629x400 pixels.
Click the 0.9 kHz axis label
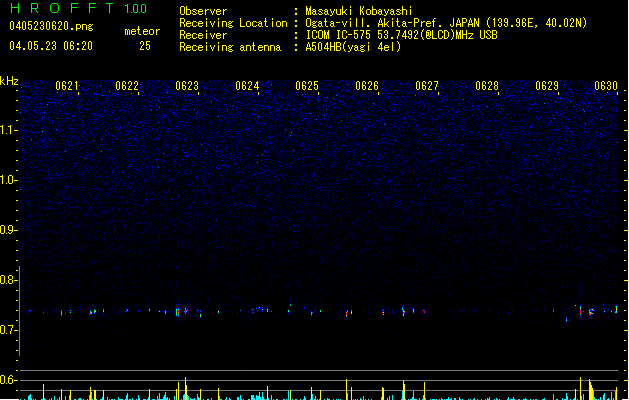(9, 230)
